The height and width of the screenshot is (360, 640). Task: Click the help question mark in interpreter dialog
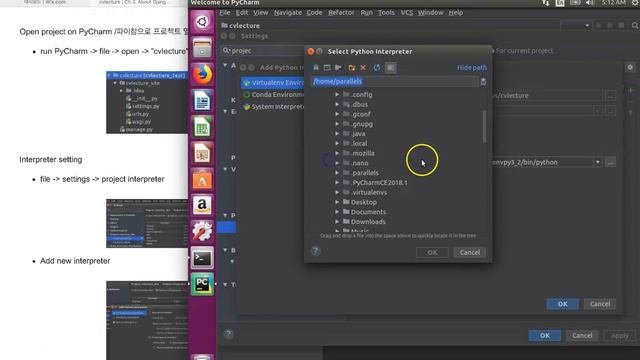click(x=316, y=251)
